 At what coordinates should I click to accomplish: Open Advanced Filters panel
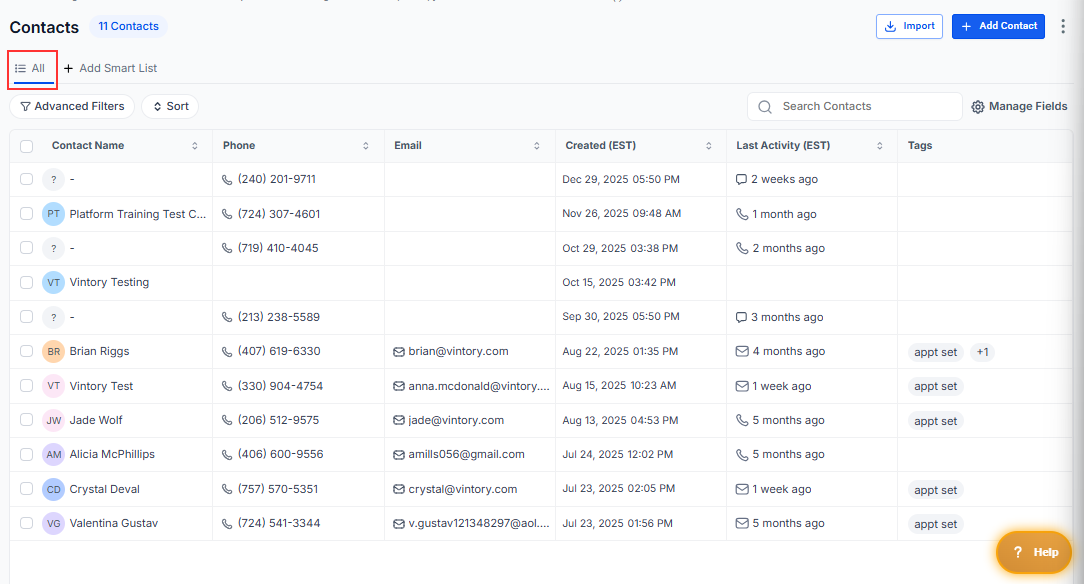72,107
